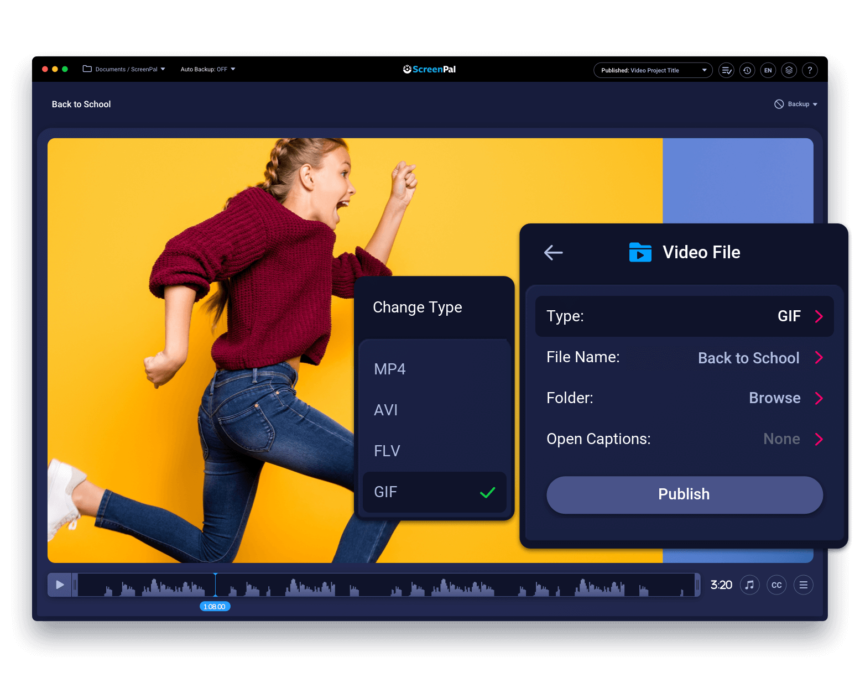Select AVI in the Change Type list
Screen dimensions: 860x678
tap(434, 410)
